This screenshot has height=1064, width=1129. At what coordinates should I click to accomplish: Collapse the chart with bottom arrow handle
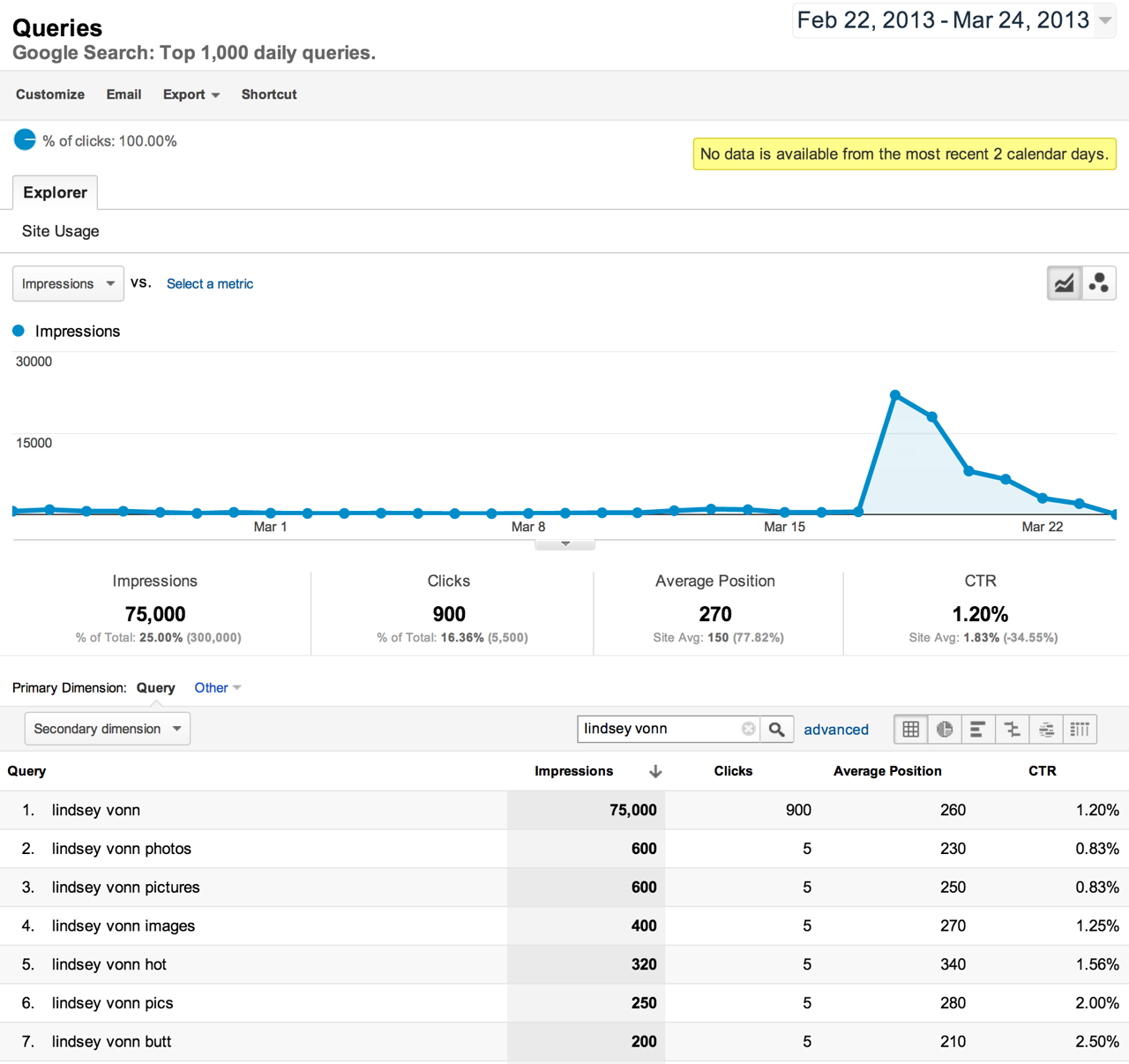[x=565, y=543]
